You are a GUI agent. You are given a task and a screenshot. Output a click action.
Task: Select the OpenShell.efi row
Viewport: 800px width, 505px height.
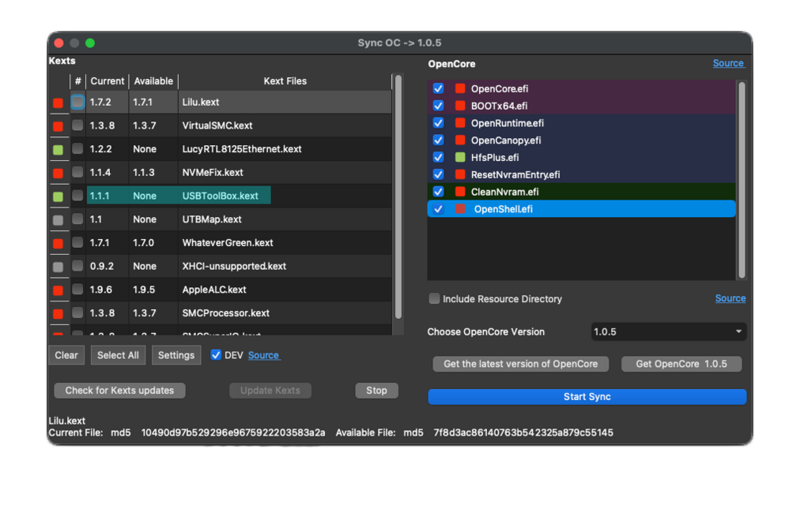click(x=582, y=209)
